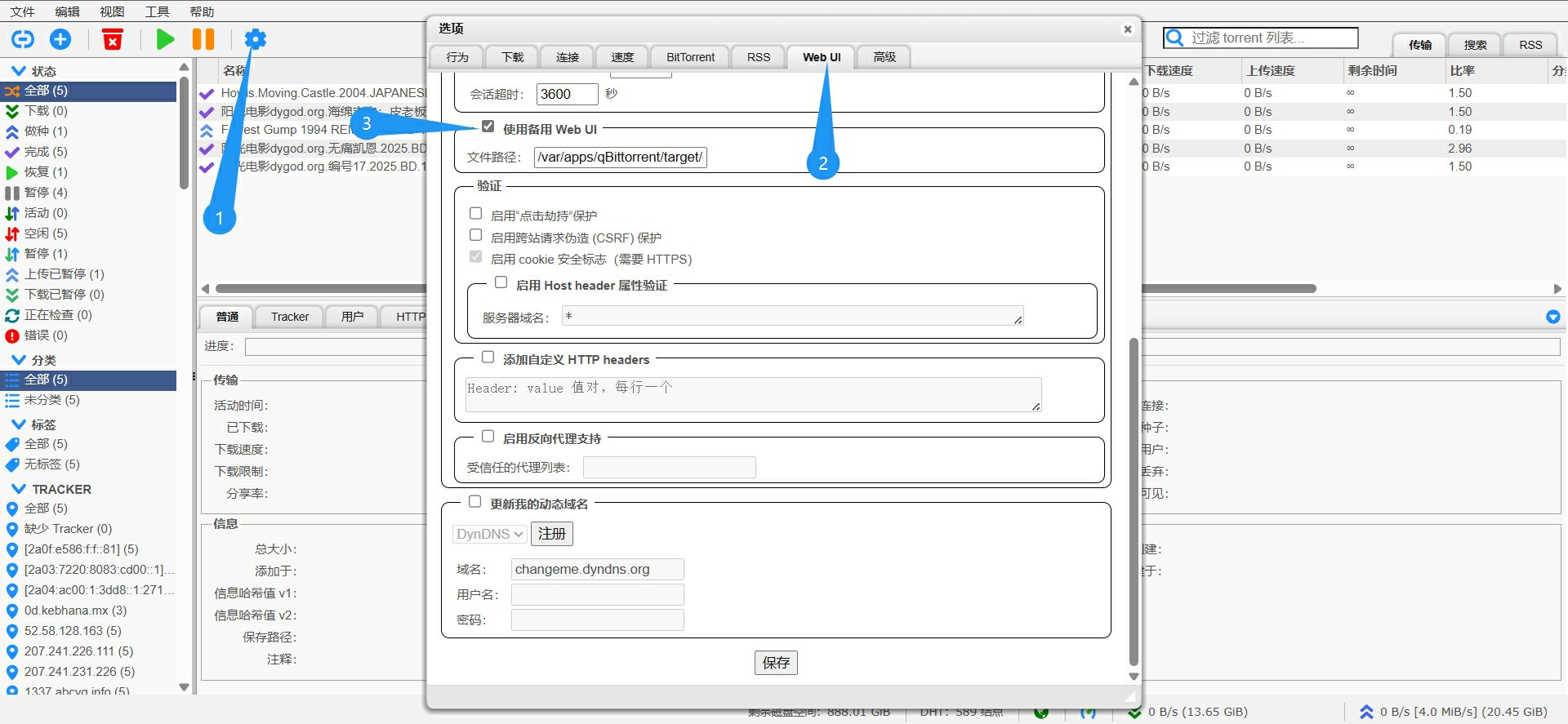This screenshot has width=1568, height=724.
Task: Click the blue add torrent file icon
Action: (x=60, y=39)
